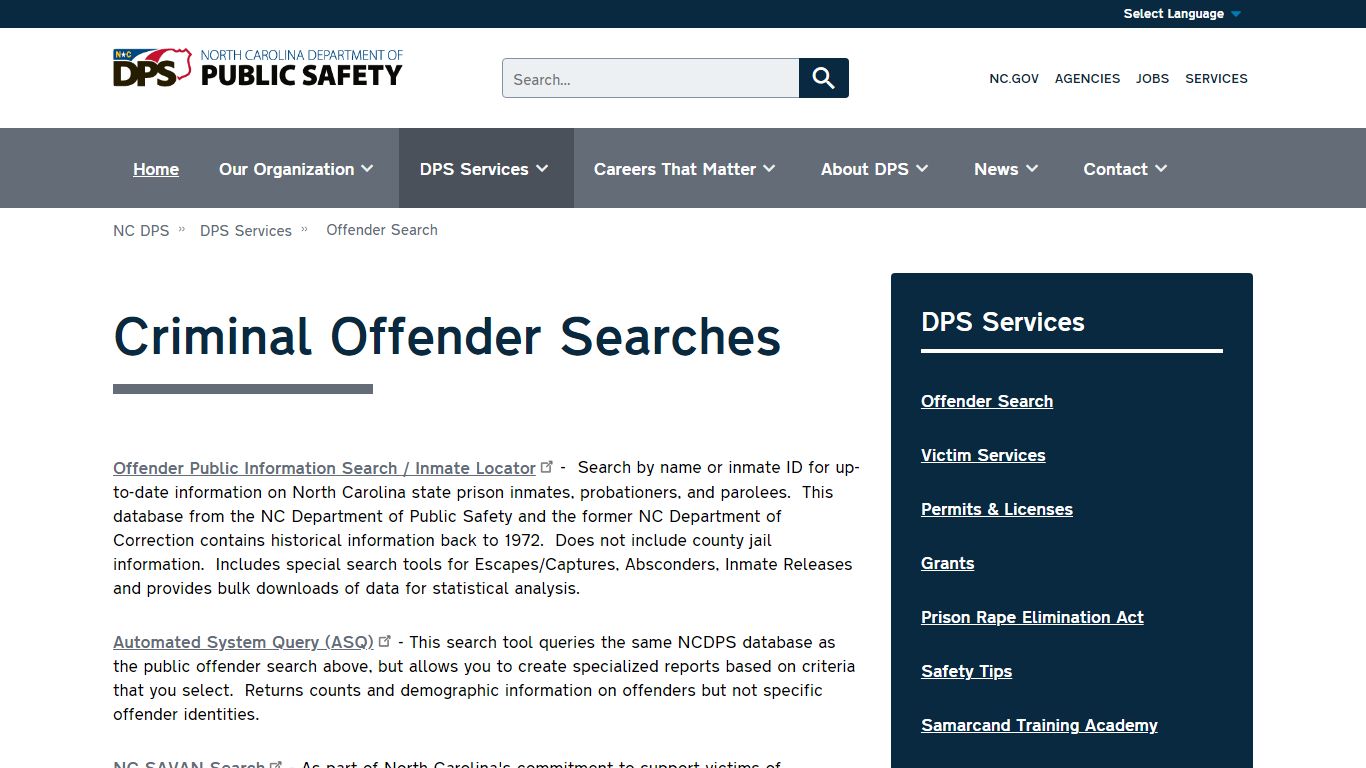1366x768 pixels.
Task: Click the external link icon after Inmate Locator
Action: tap(547, 467)
